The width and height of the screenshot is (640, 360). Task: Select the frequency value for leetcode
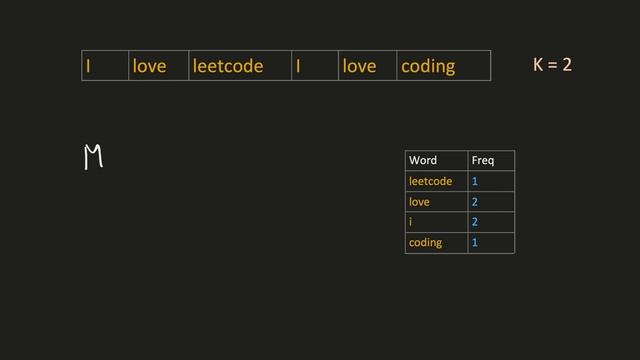click(x=491, y=181)
